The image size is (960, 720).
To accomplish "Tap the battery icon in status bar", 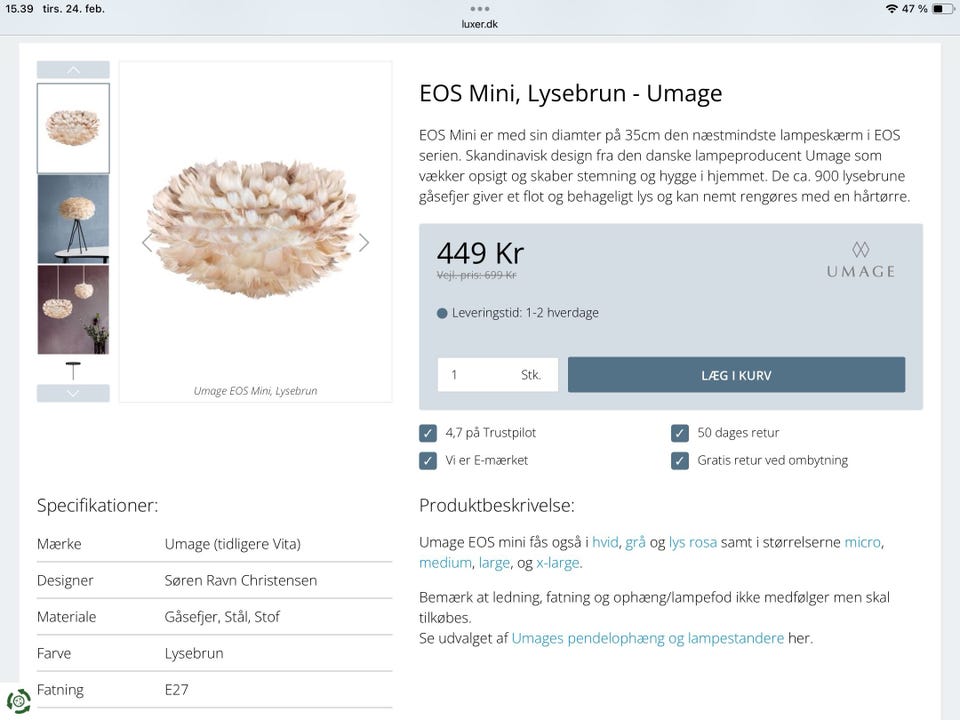I will (942, 9).
